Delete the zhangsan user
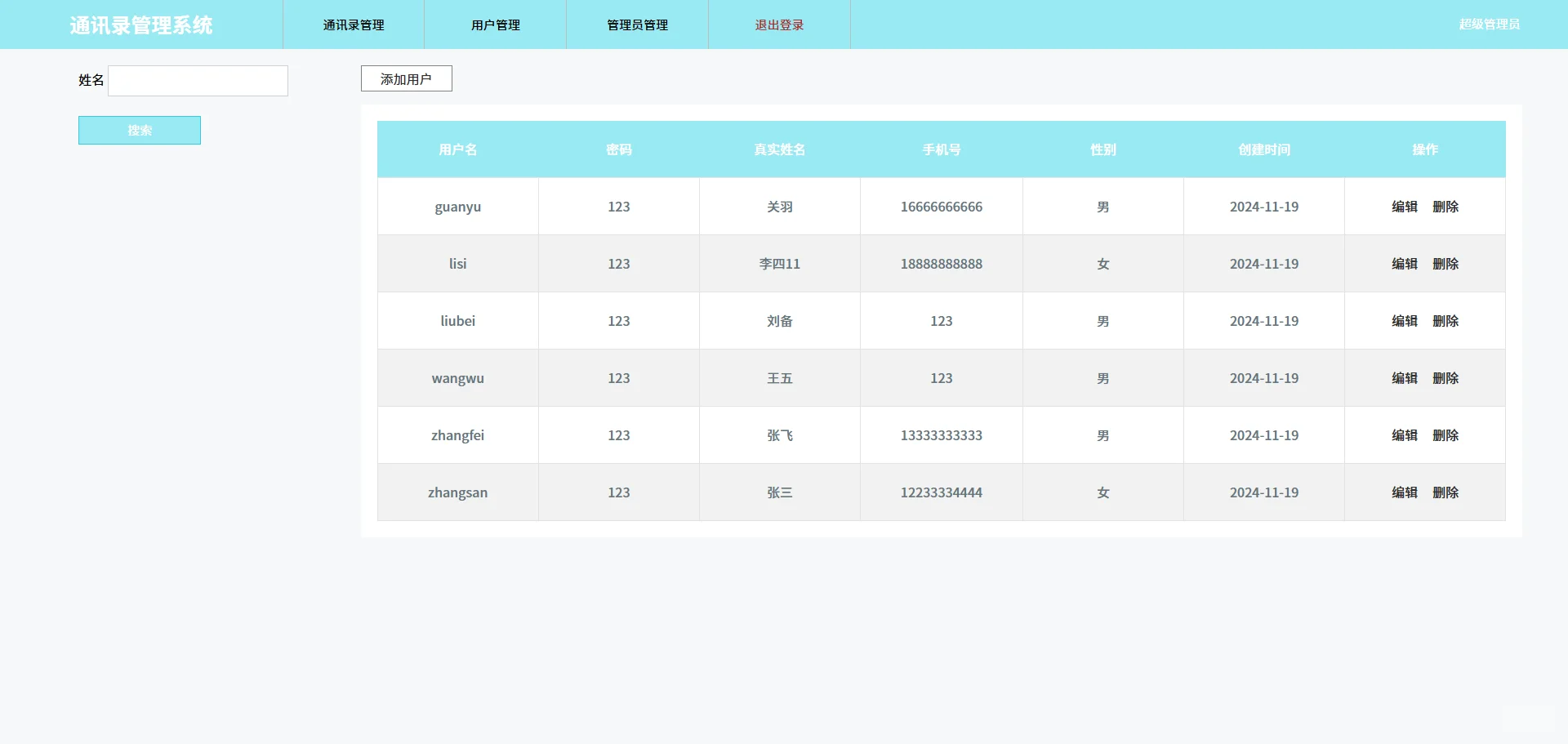 (1446, 492)
